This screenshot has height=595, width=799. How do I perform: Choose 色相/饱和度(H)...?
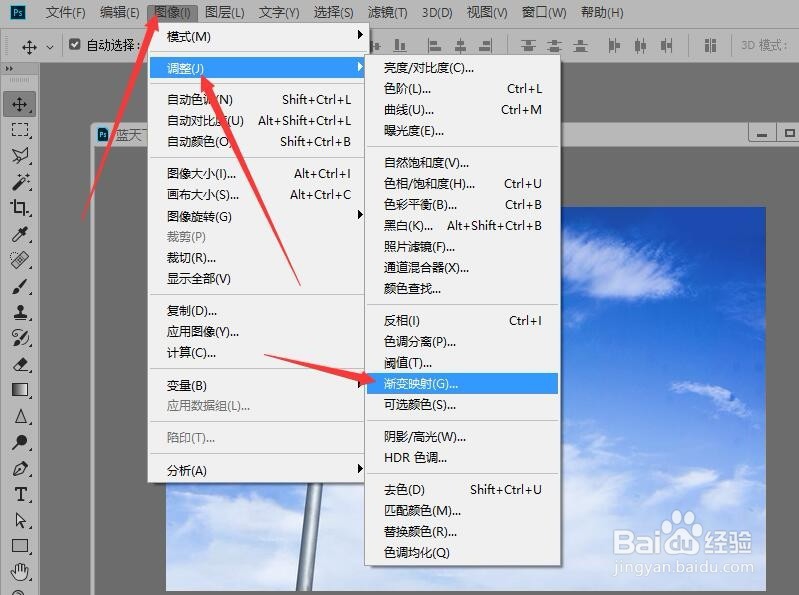462,183
